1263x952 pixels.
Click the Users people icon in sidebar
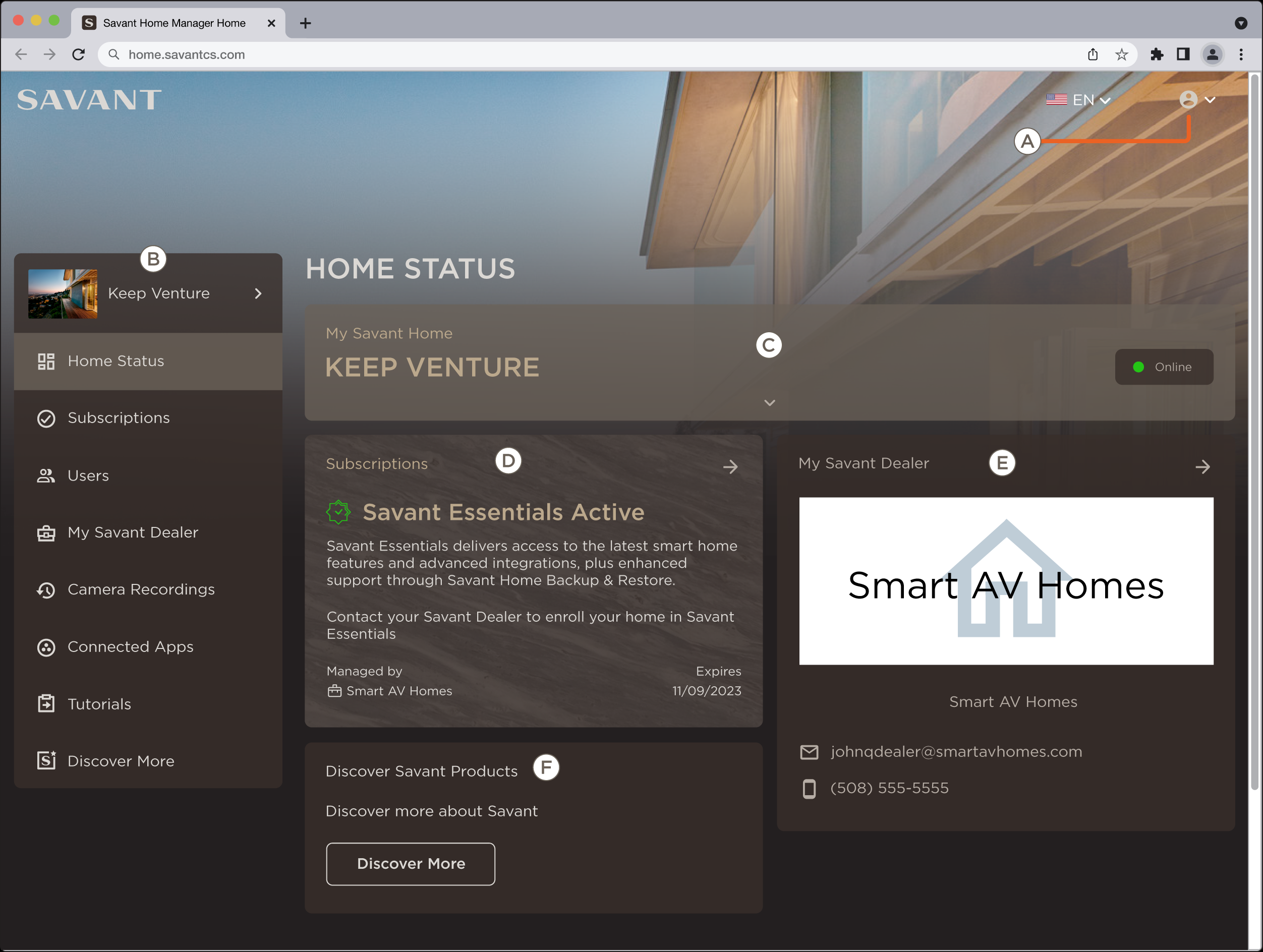tap(46, 476)
